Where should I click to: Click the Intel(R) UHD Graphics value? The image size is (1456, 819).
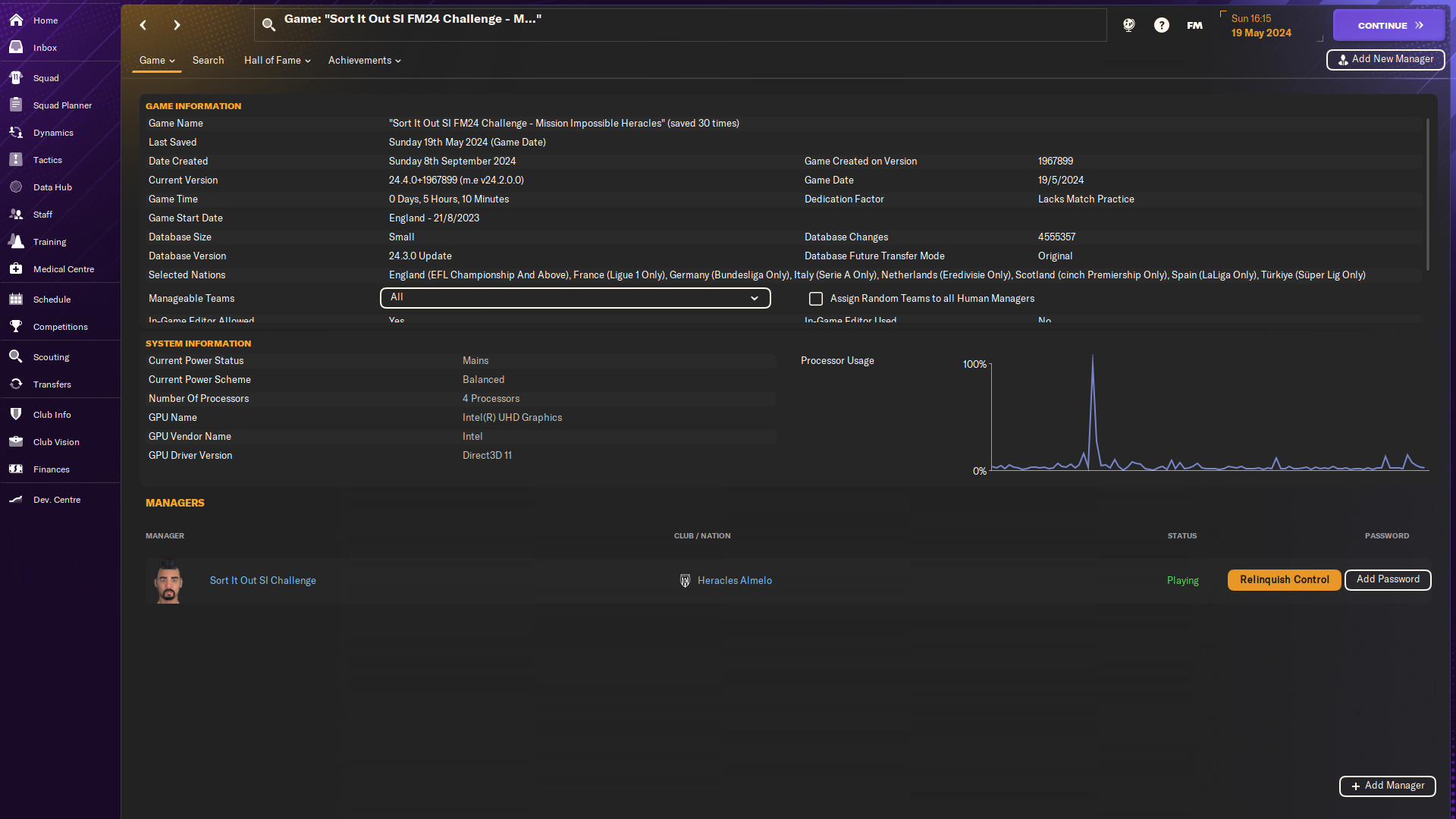coord(513,418)
